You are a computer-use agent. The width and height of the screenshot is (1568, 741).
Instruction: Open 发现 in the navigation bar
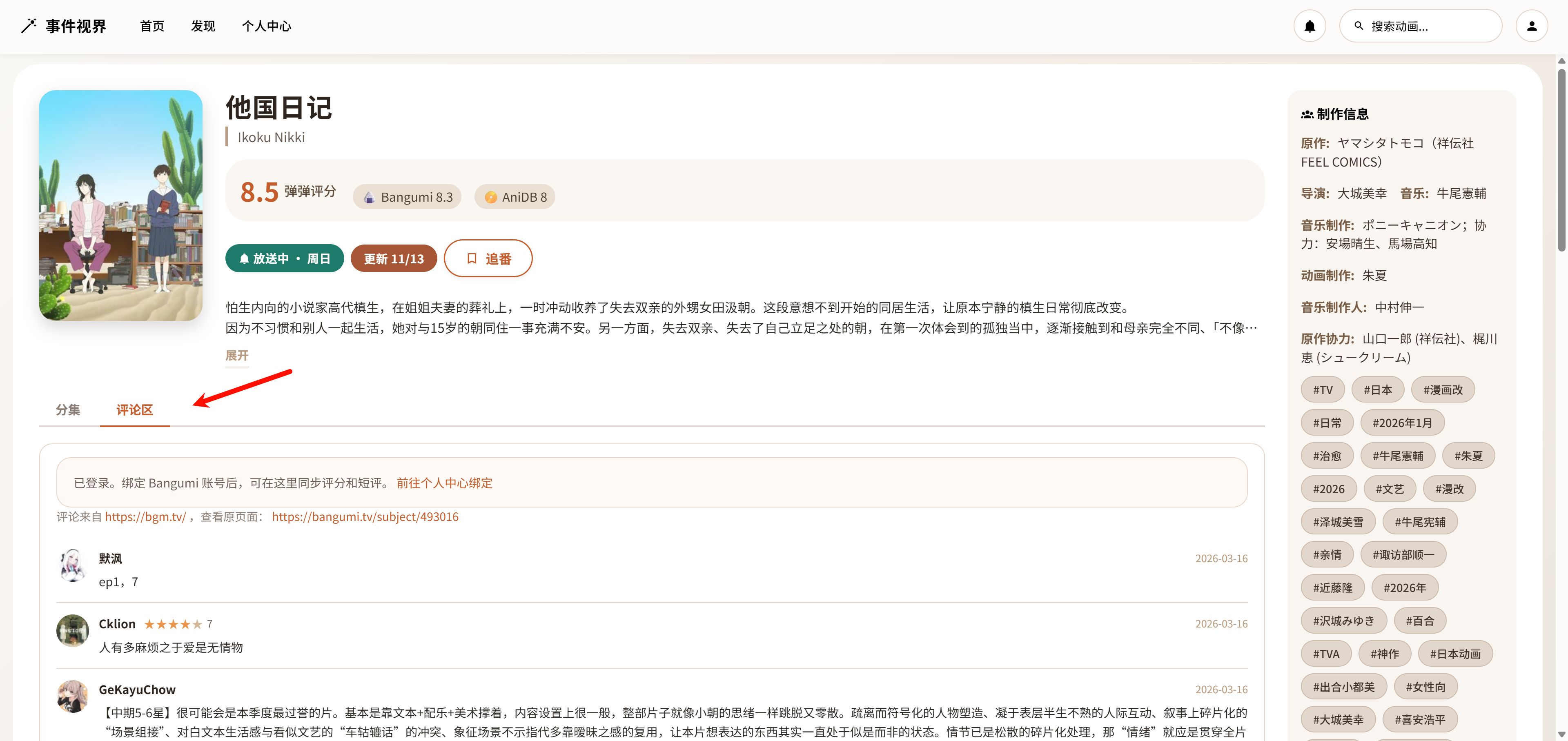coord(202,26)
